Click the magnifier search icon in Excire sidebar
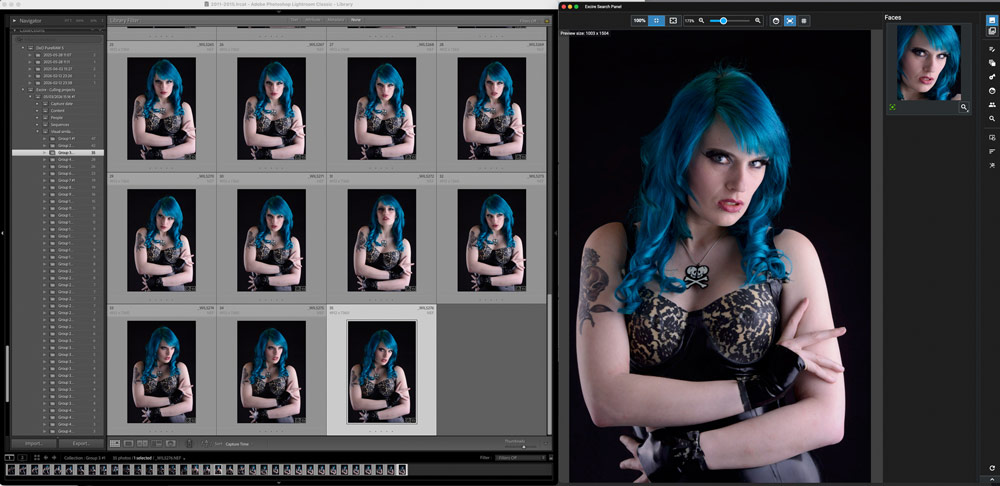Viewport: 1000px width, 486px height. 992,119
